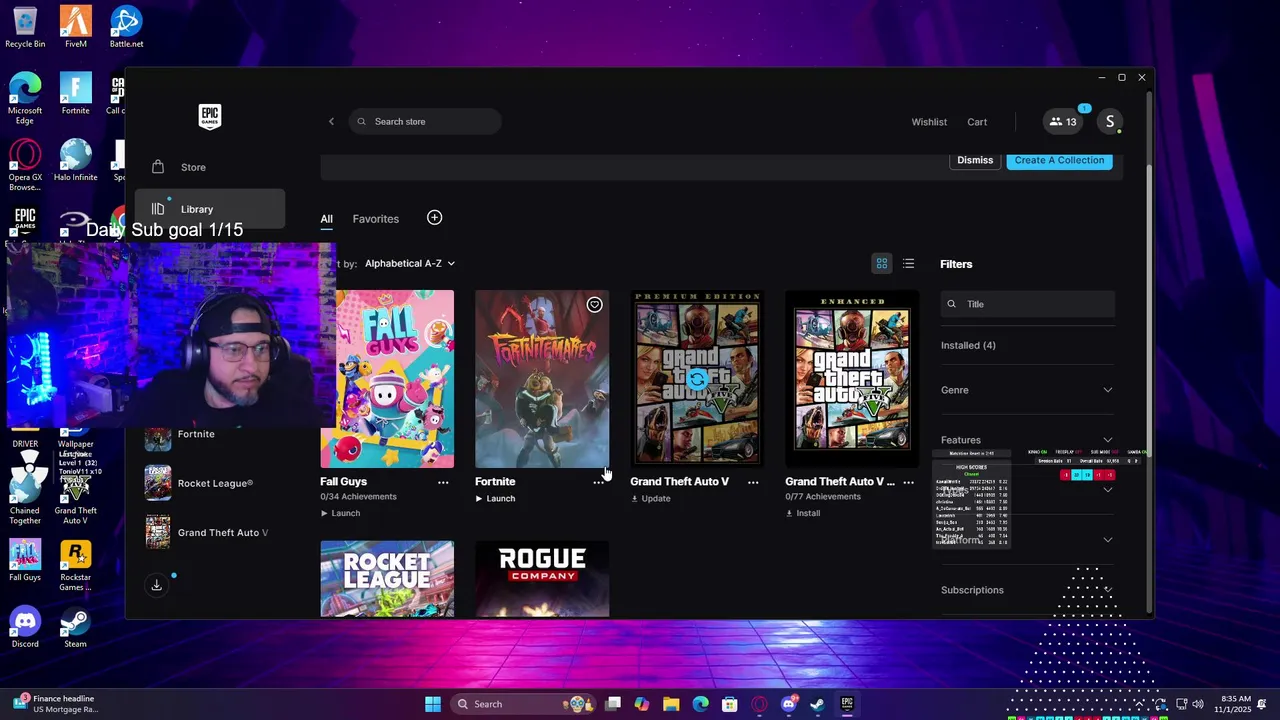Click the taskbar Search box
Screen dimensions: 1280x720
(524, 704)
